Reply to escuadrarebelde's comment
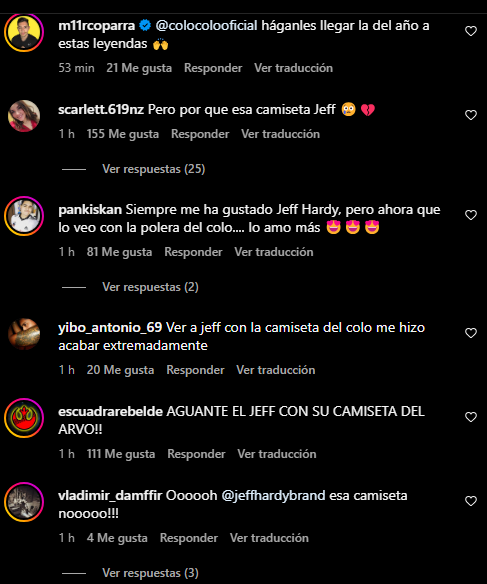The height and width of the screenshot is (584, 487). [x=196, y=454]
